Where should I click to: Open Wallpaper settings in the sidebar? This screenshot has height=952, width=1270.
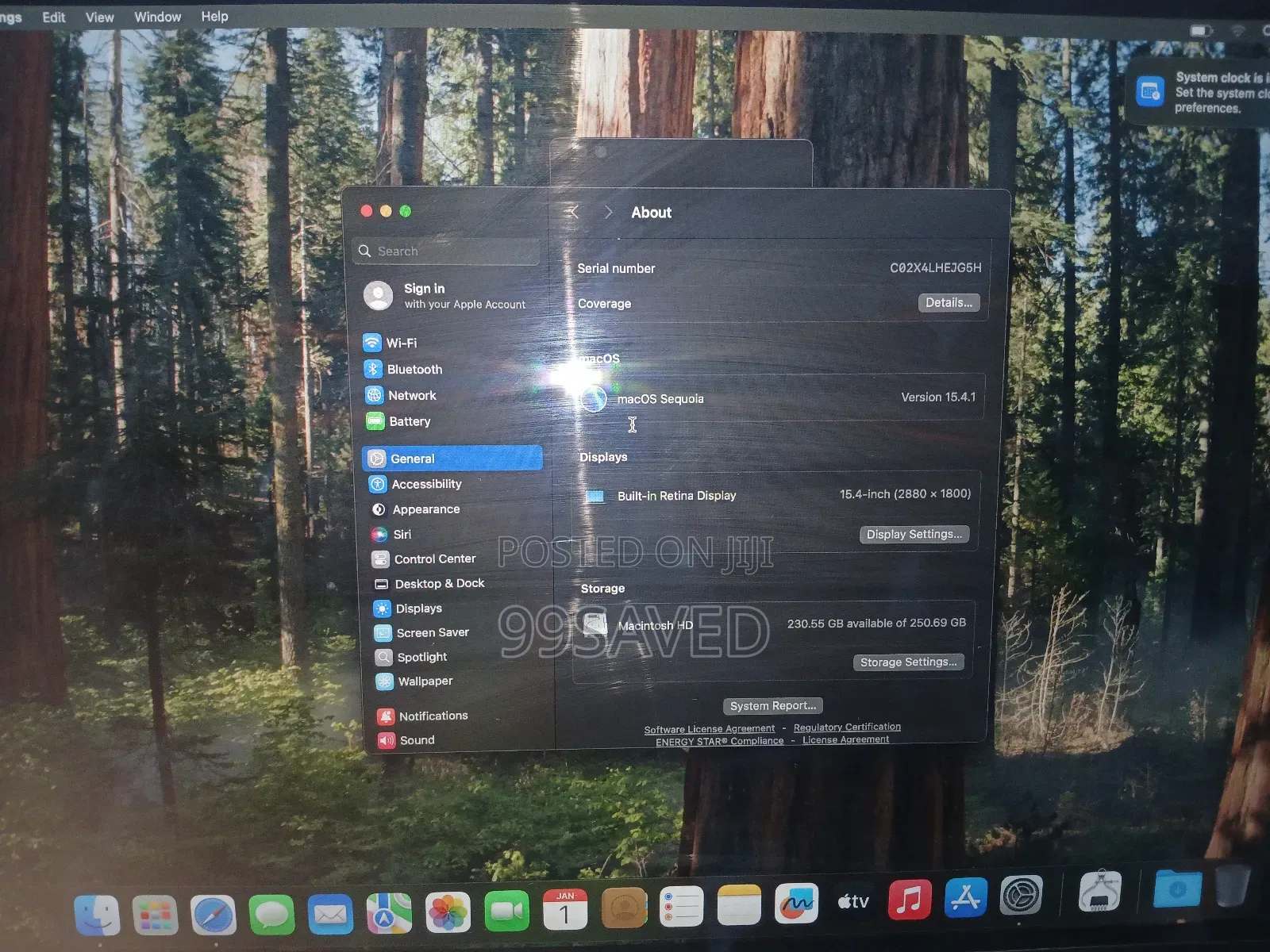pyautogui.click(x=460, y=681)
